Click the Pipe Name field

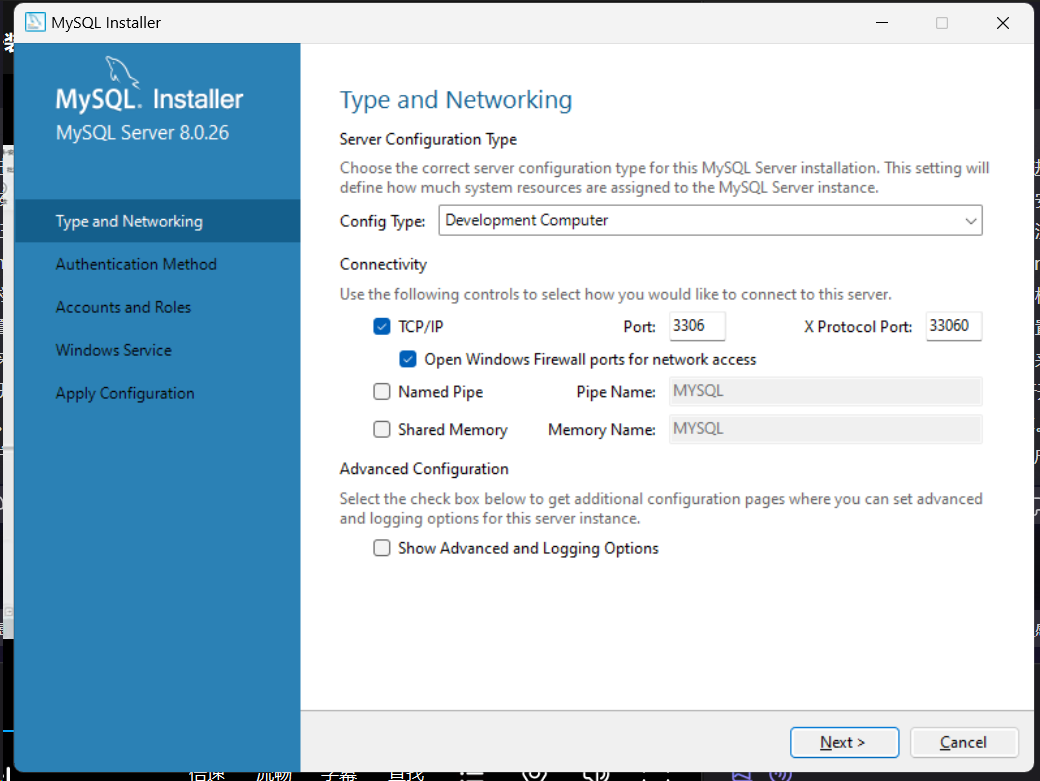[826, 391]
